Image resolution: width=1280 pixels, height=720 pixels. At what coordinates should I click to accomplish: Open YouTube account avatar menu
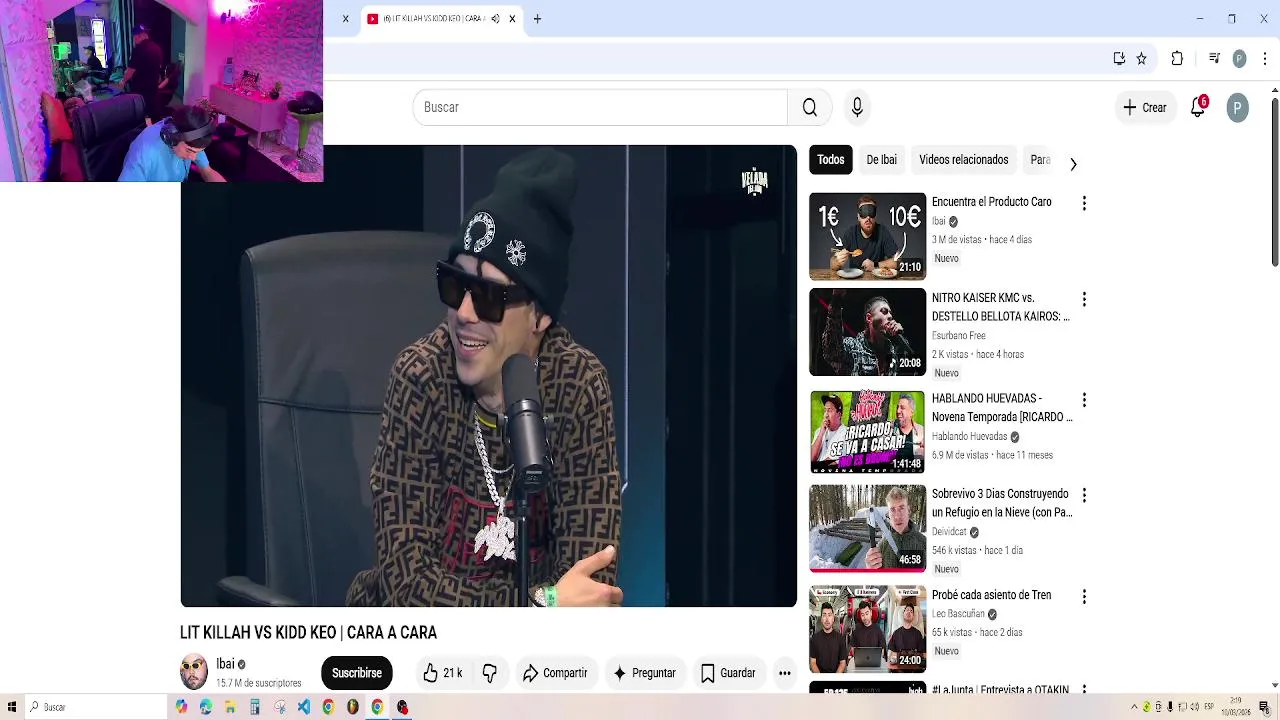pyautogui.click(x=1237, y=107)
